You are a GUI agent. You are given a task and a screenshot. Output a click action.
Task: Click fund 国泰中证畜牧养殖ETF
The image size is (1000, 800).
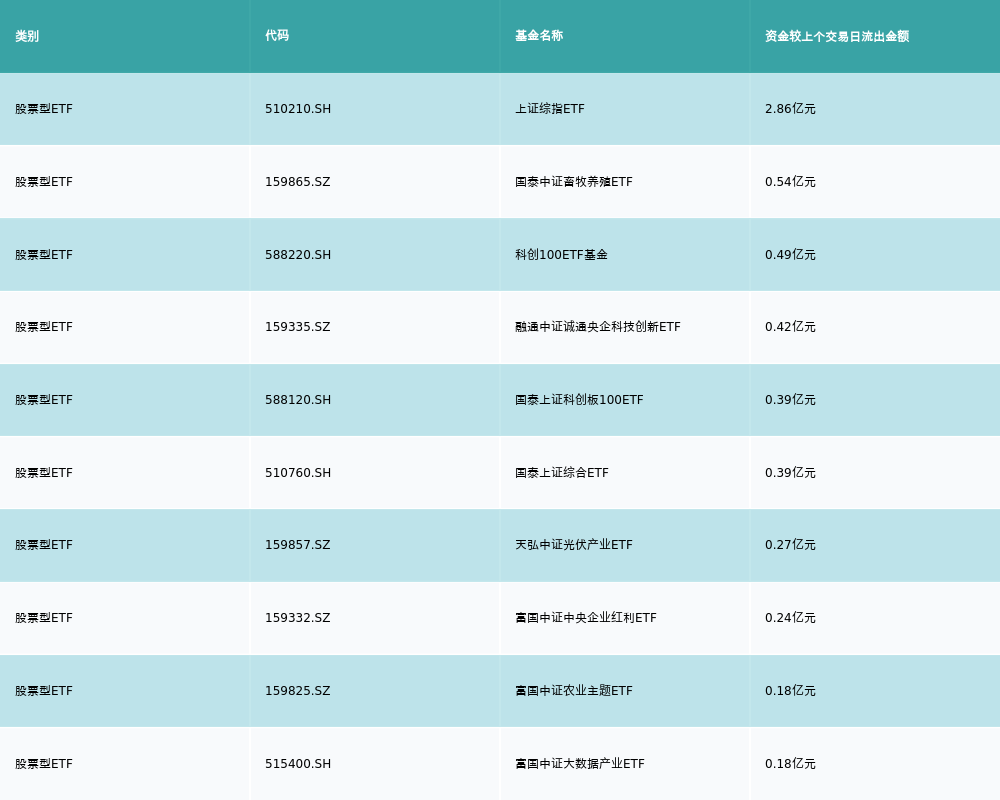(x=574, y=182)
